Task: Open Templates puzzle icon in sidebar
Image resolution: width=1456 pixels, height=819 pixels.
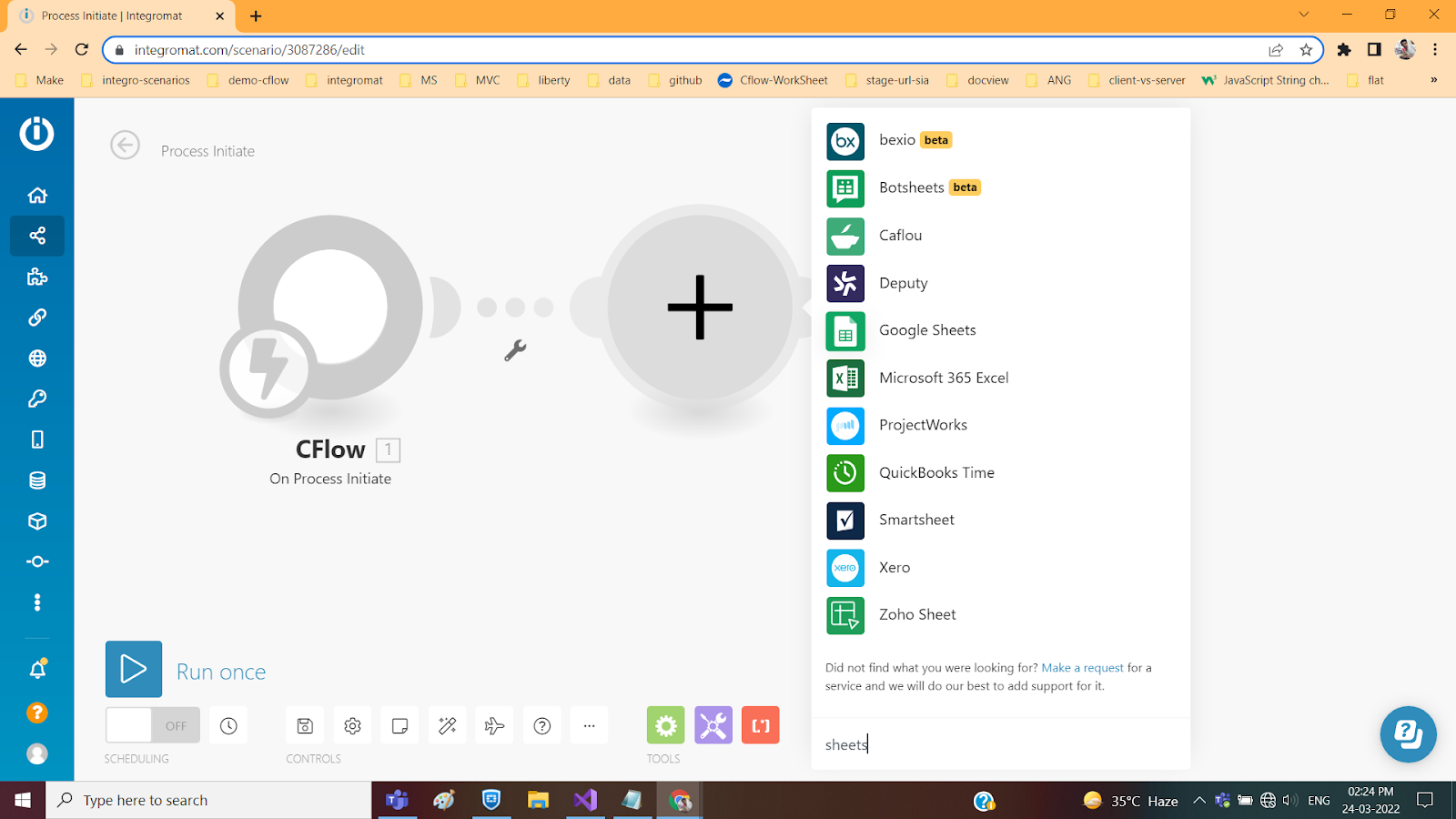Action: tap(37, 277)
